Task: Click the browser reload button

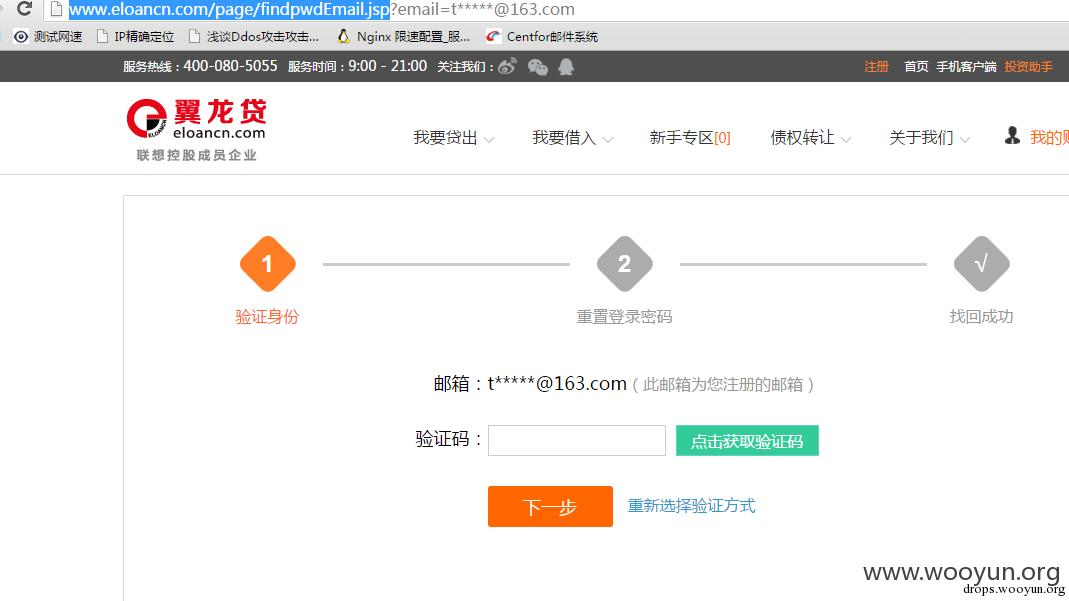Action: tap(24, 9)
